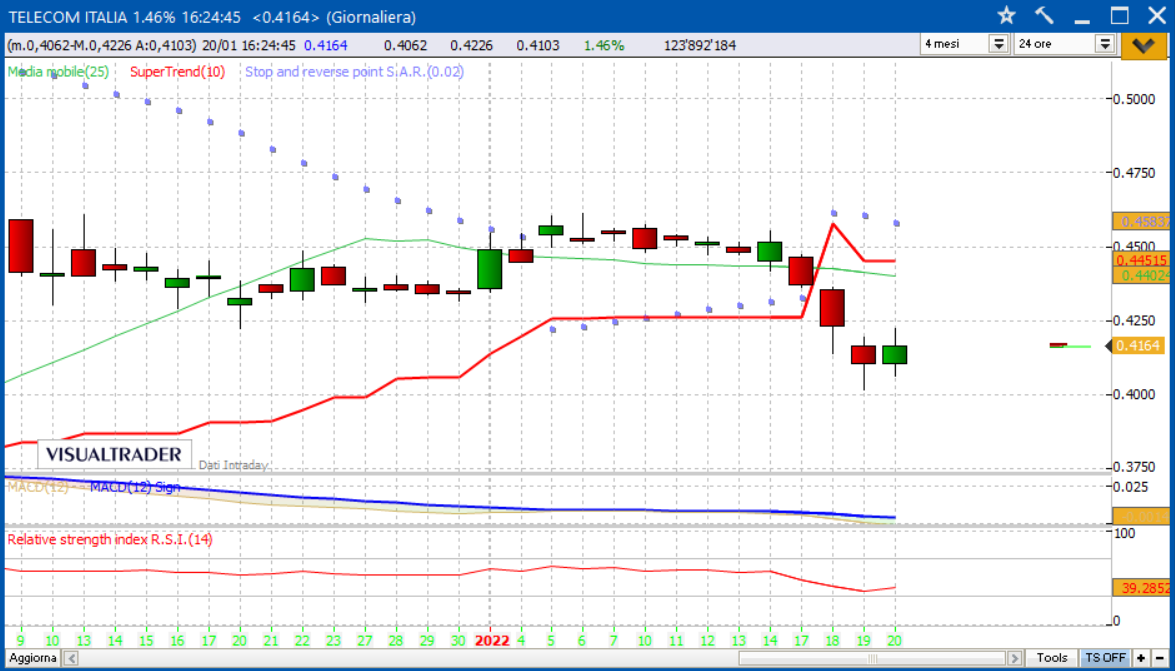Toggle the Media mobile(25) indicator label
Image resolution: width=1175 pixels, height=671 pixels.
tap(58, 72)
